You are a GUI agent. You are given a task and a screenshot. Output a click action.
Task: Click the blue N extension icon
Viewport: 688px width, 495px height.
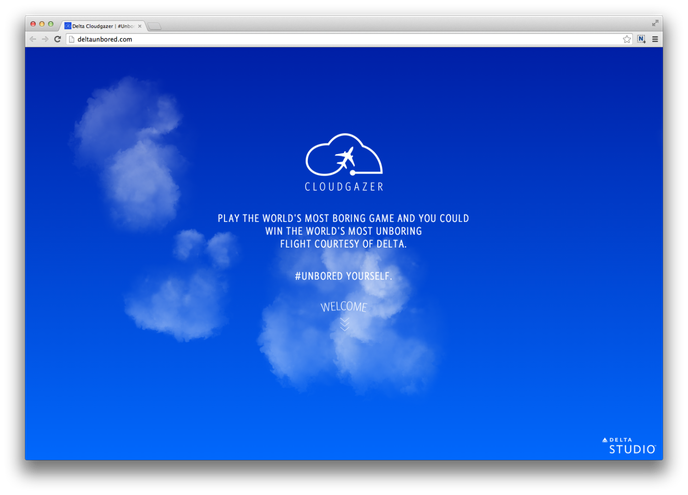(x=641, y=39)
